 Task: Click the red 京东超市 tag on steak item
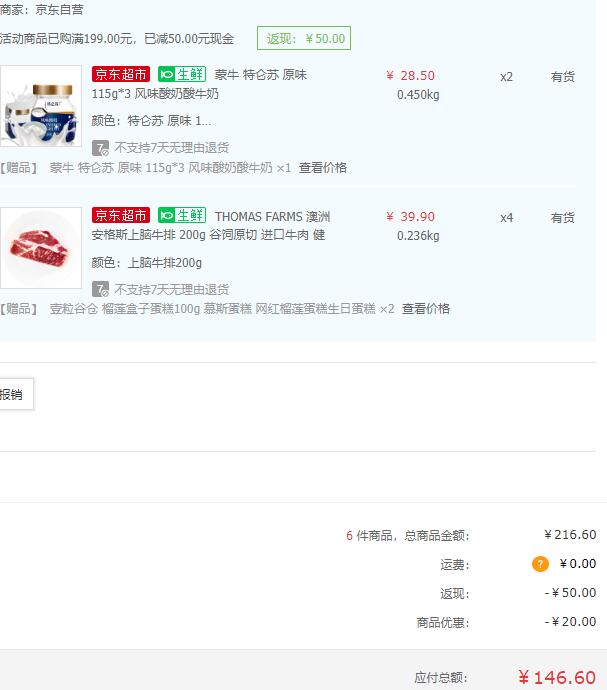pyautogui.click(x=121, y=215)
